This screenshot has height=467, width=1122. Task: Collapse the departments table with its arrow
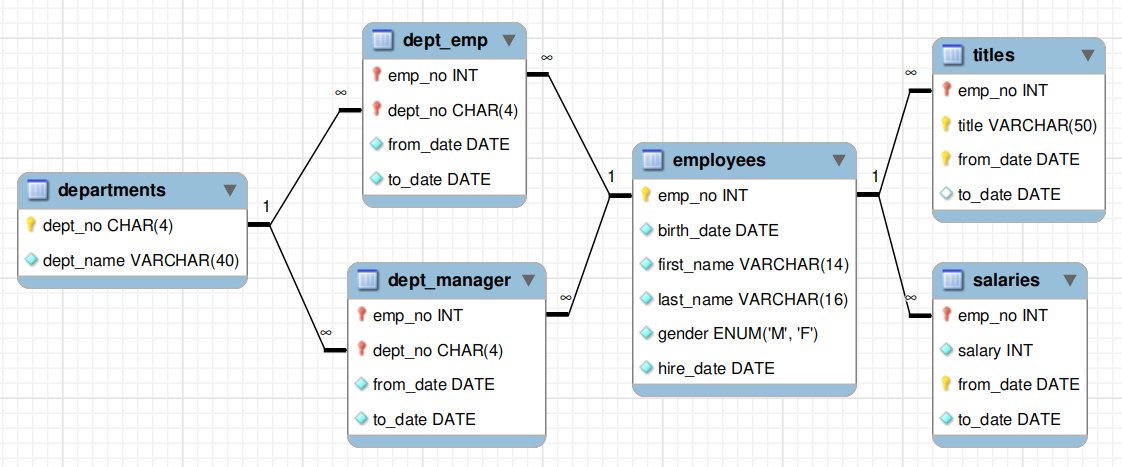point(230,190)
